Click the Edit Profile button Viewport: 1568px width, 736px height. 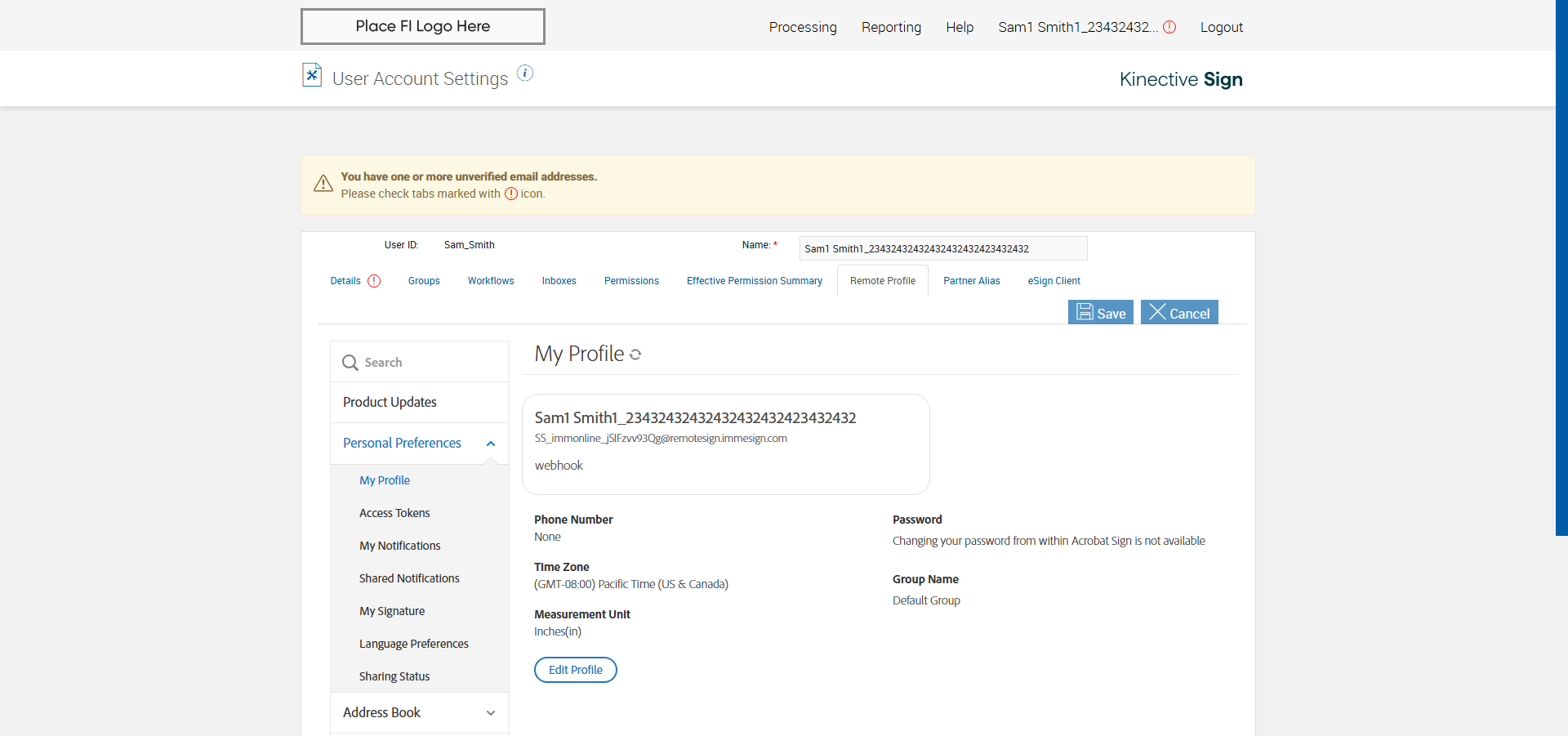tap(576, 670)
